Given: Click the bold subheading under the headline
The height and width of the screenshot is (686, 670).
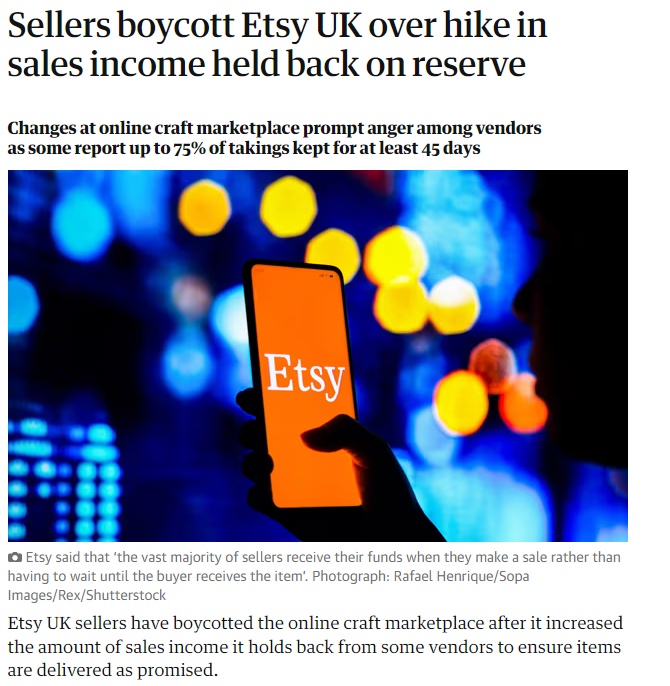Looking at the screenshot, I should (274, 138).
